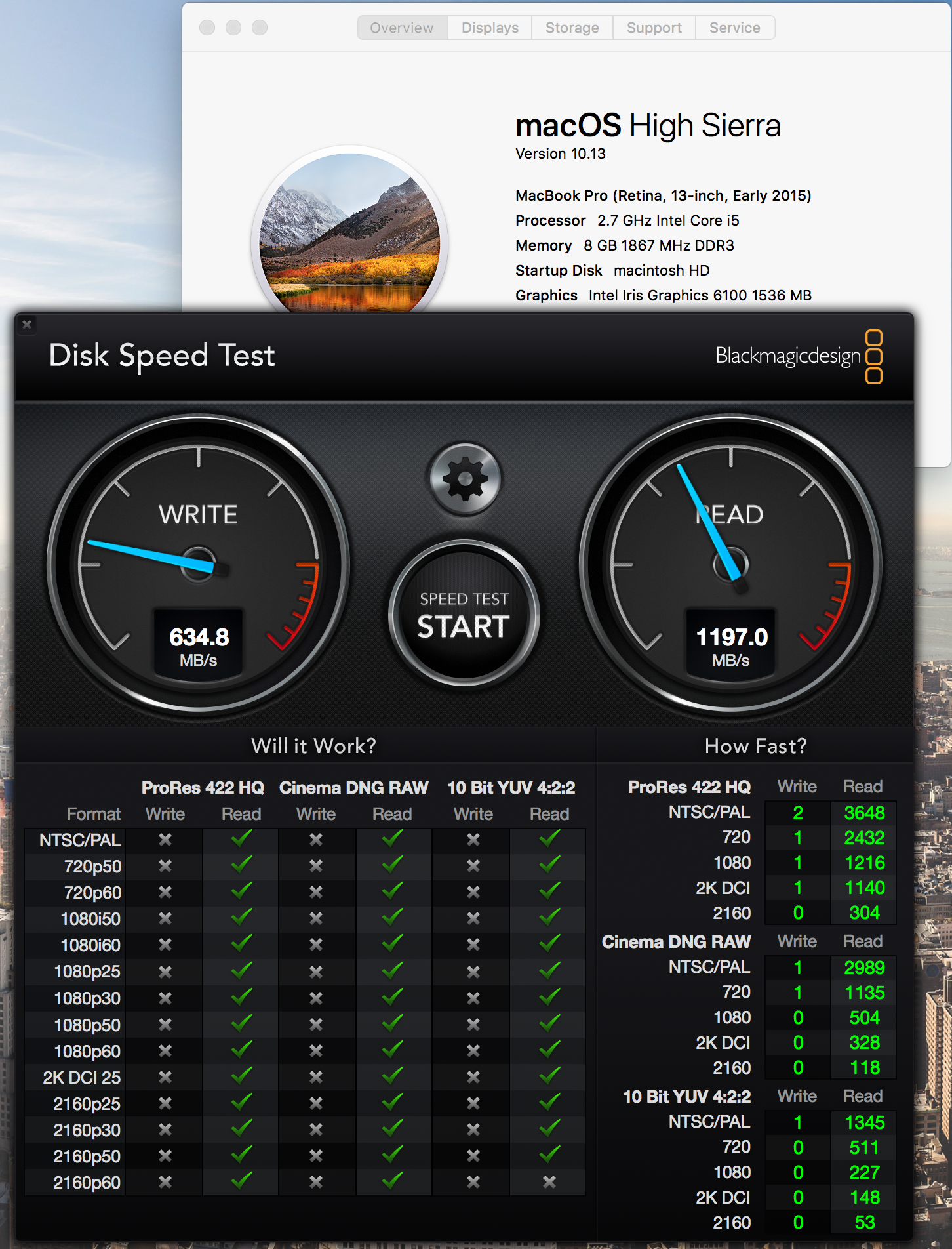Click the 2160p60 10 Bit YUV Read cross
Screen dimensions: 952x1249
(549, 1182)
